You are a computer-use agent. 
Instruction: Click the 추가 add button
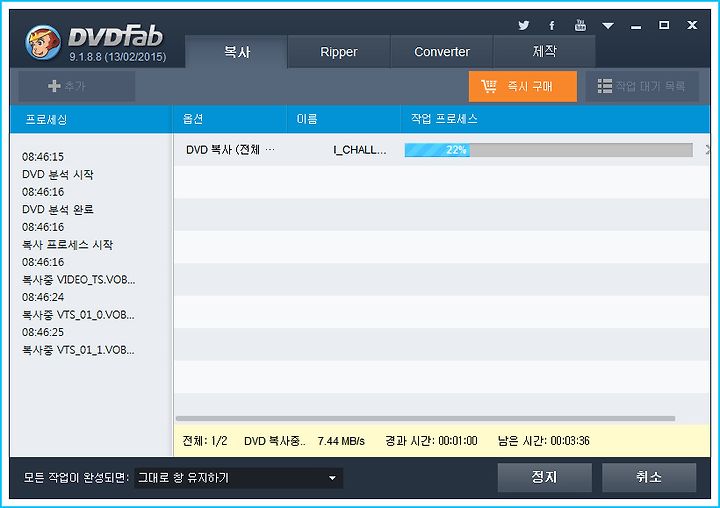point(77,86)
